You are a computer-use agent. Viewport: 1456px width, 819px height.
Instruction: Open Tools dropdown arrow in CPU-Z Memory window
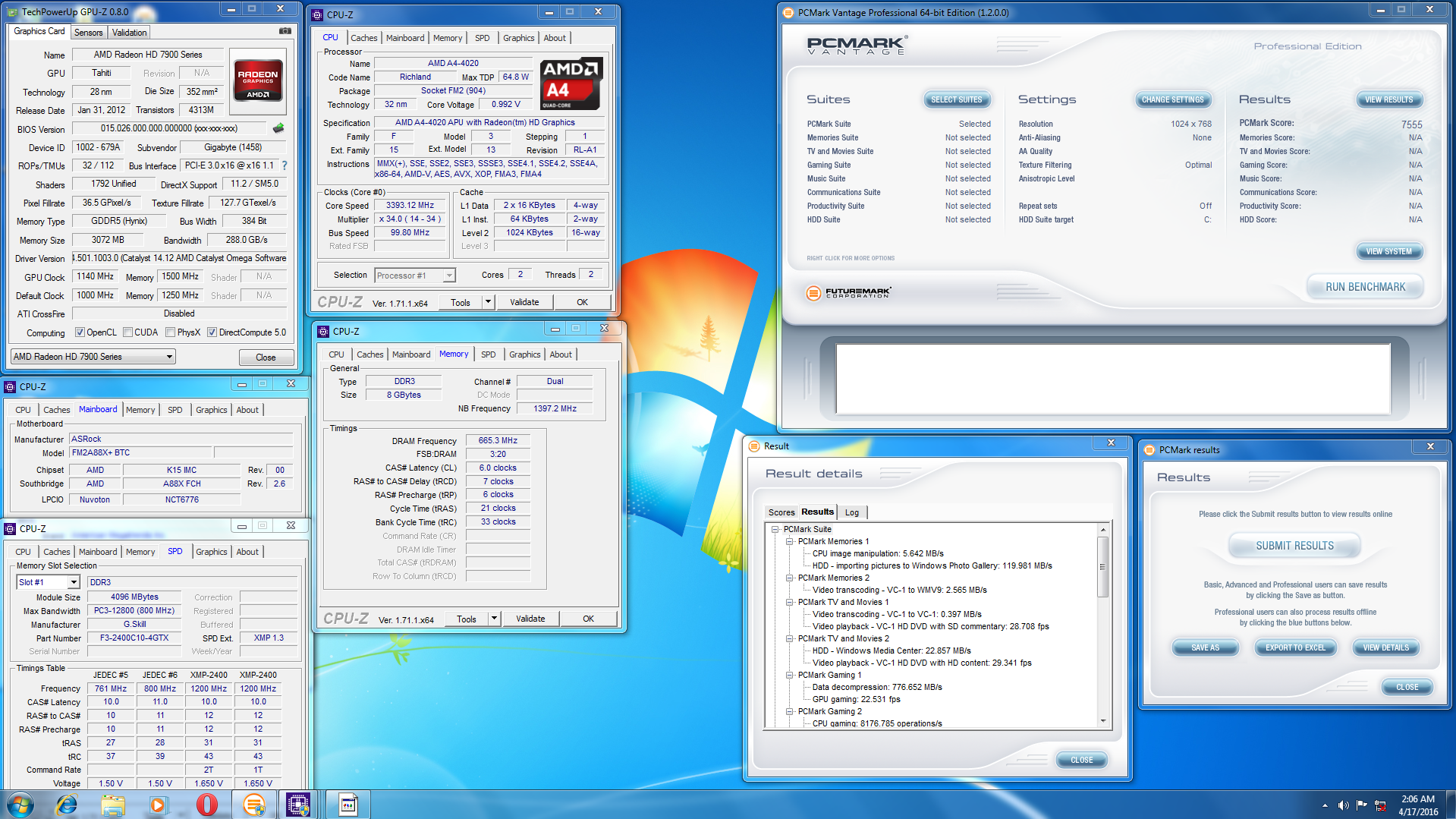(x=494, y=619)
